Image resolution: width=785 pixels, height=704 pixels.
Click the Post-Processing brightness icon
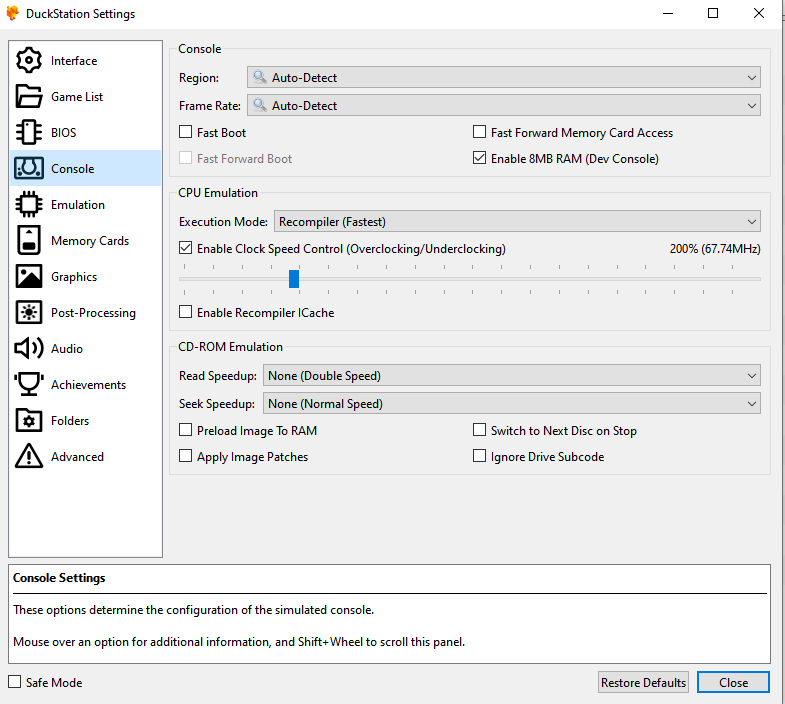click(29, 313)
